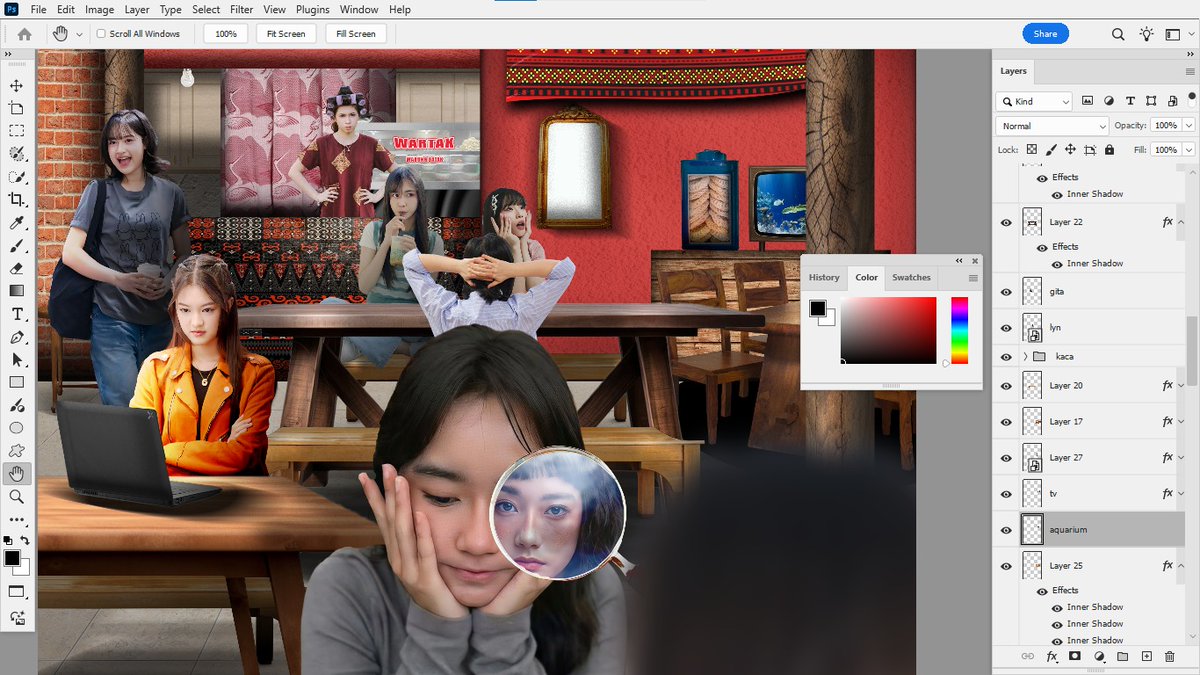Delete the selected layer via trash icon
This screenshot has height=675, width=1200.
click(1169, 656)
